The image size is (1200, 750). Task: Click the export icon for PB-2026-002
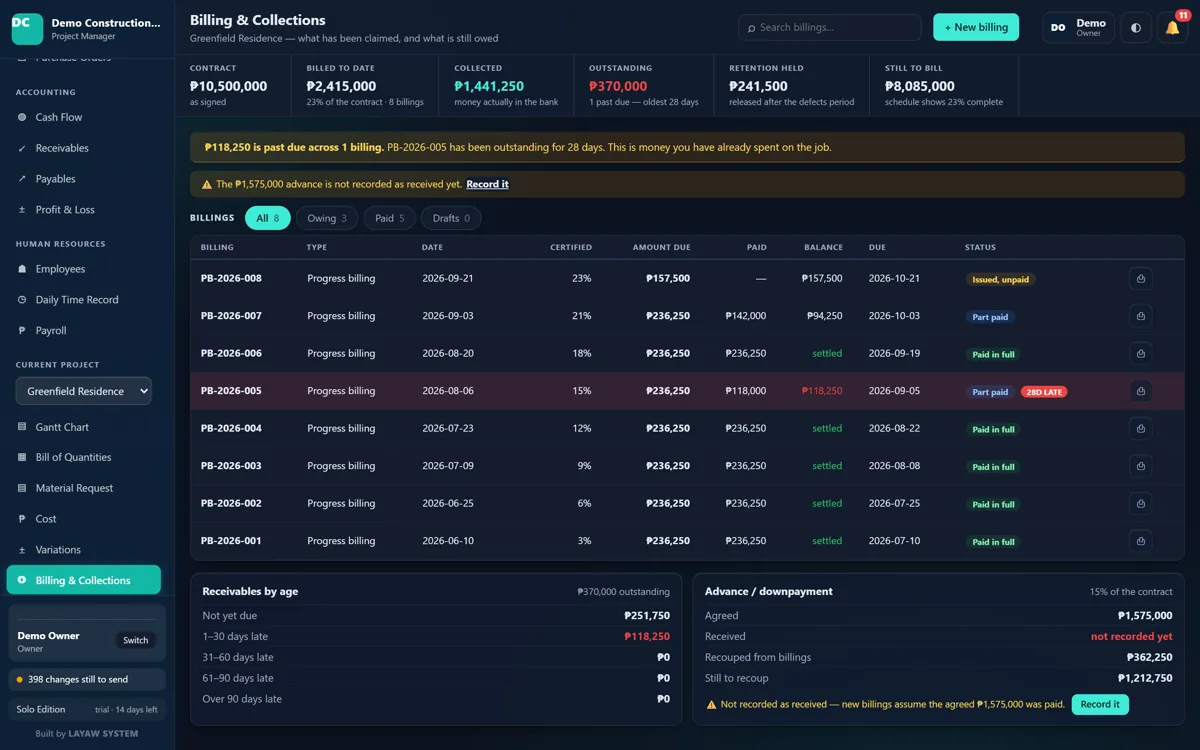click(x=1141, y=504)
